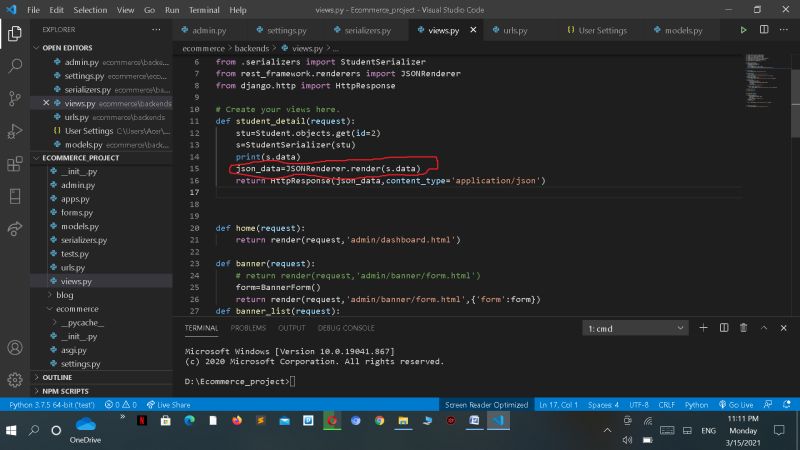Open the Terminal menu
The height and width of the screenshot is (450, 800).
(204, 10)
